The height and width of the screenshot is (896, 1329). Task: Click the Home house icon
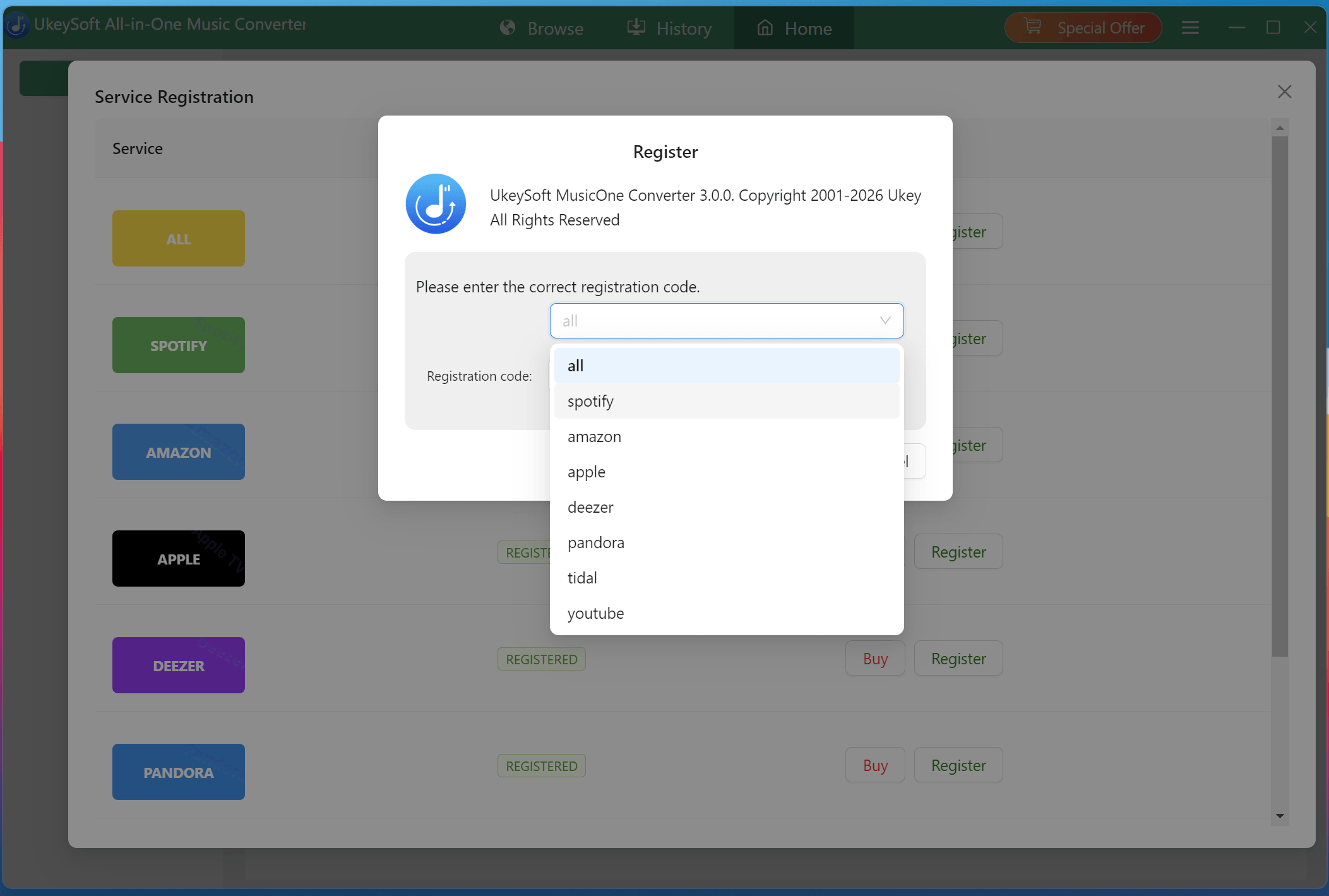pyautogui.click(x=765, y=28)
